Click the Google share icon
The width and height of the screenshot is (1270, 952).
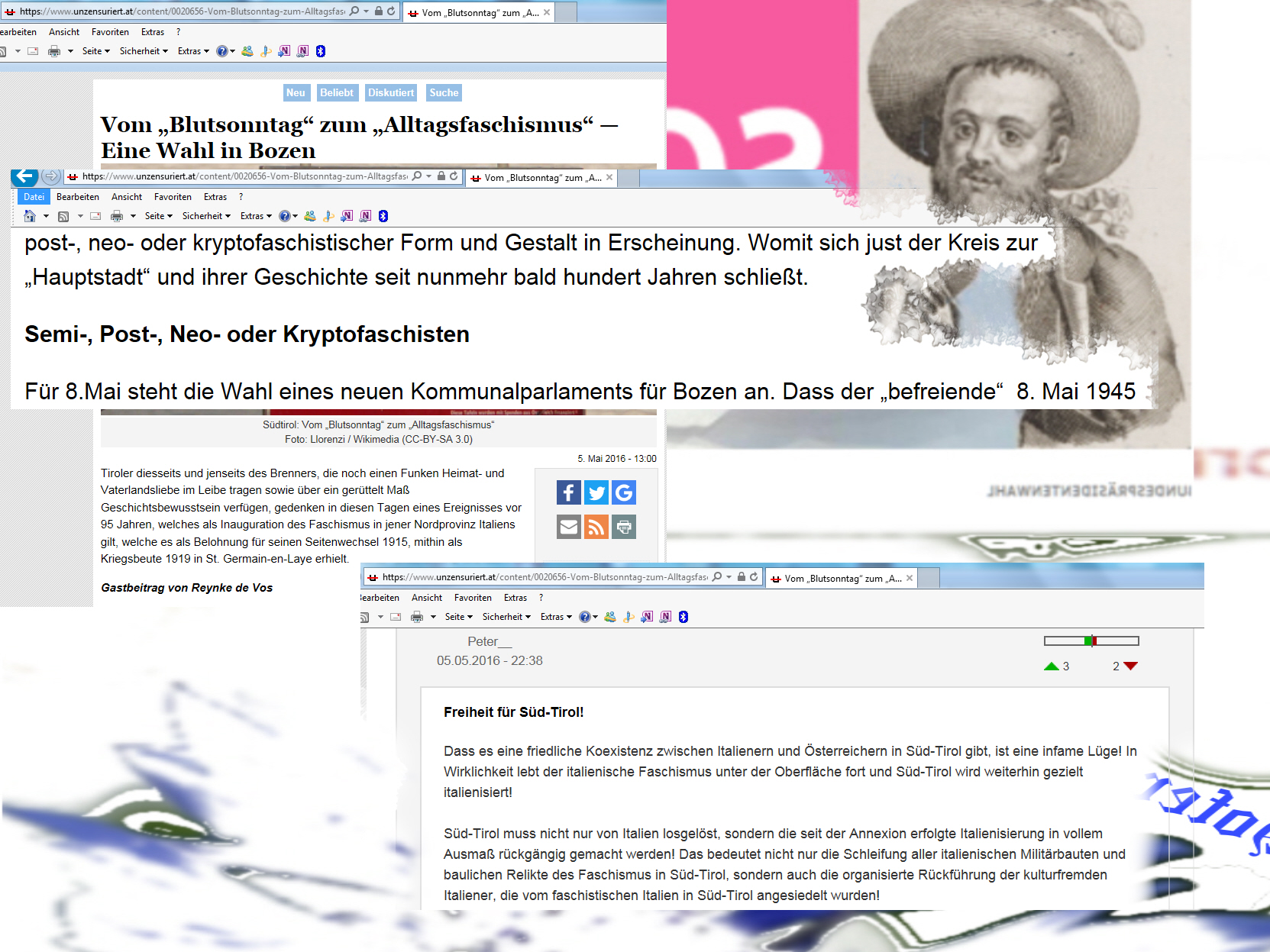(624, 492)
